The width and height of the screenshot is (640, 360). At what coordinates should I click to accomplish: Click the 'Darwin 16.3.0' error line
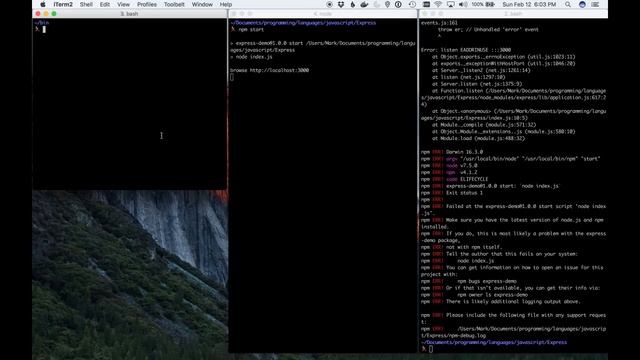point(452,152)
